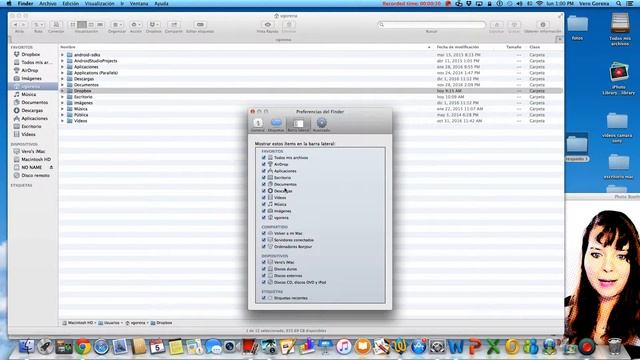Image resolution: width=640 pixels, height=360 pixels.
Task: Toggle the Ordenadores Bonjour checkbox
Action: (x=264, y=247)
